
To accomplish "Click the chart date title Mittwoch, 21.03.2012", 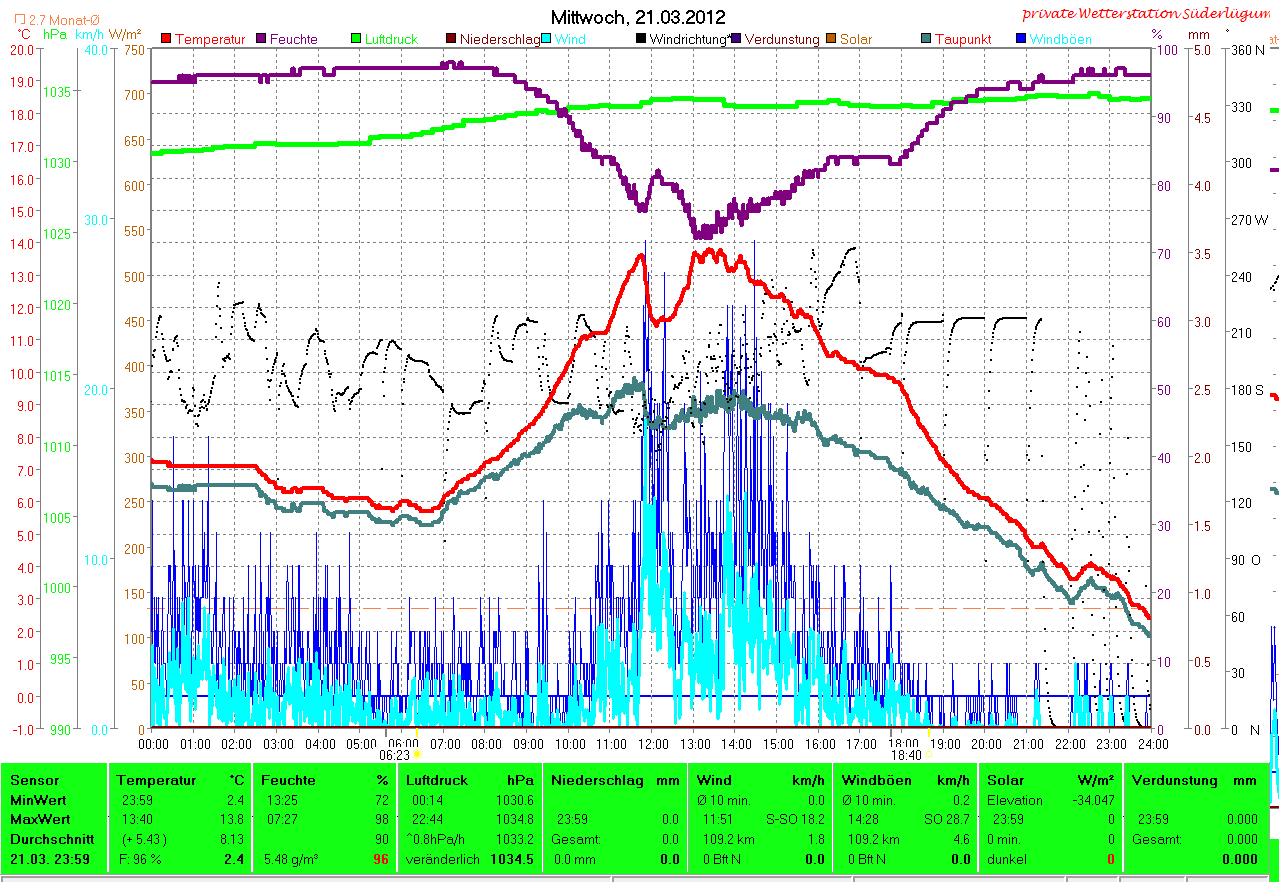I will (x=638, y=17).
